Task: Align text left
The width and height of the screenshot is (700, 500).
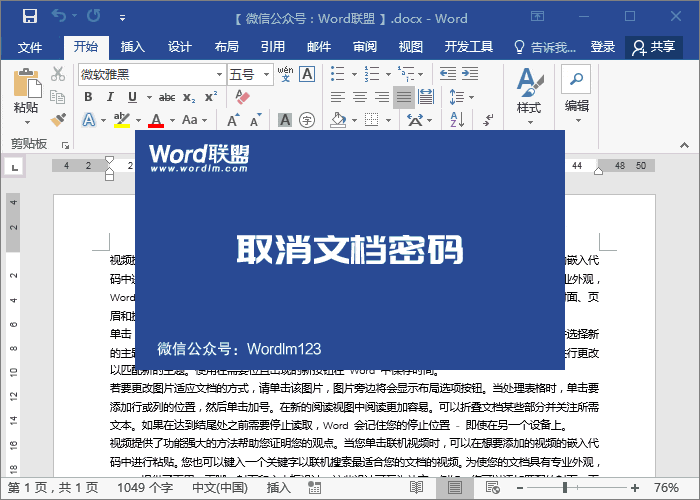Action: (338, 97)
